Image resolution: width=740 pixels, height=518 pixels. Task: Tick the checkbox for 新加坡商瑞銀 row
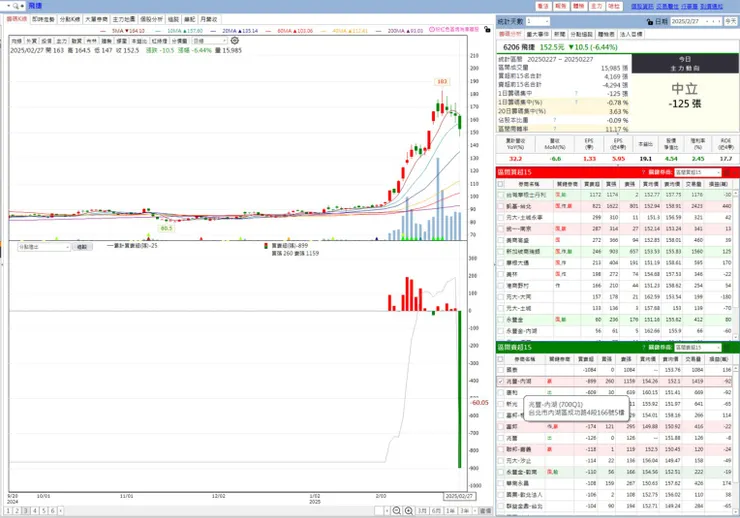click(501, 251)
